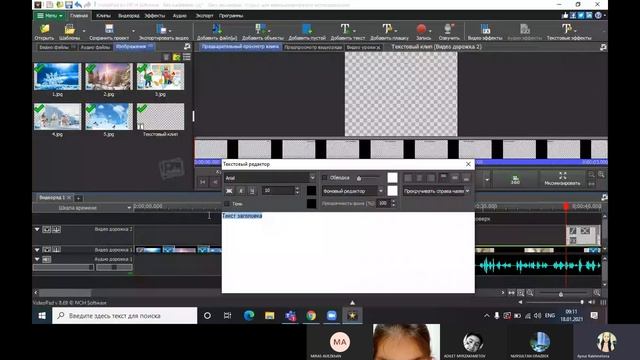
Task: Mute the Аудио дорожка 1 track
Action: coord(47,259)
